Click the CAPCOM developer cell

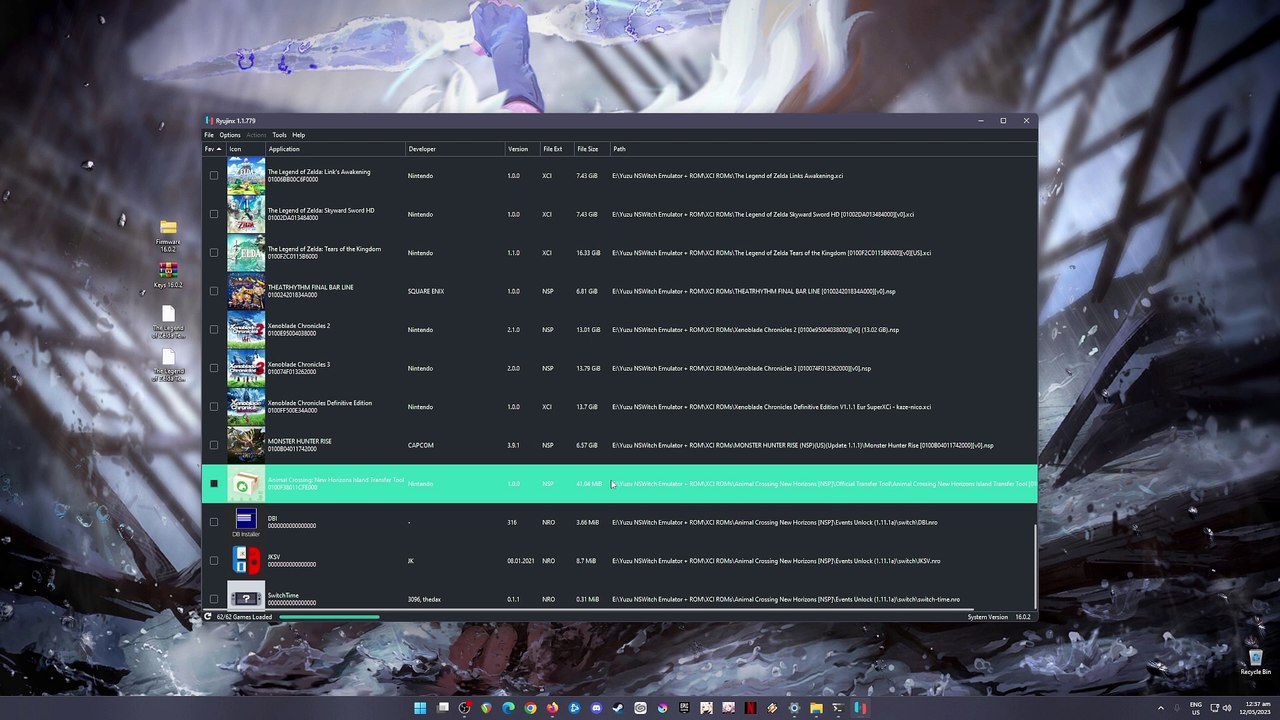pyautogui.click(x=421, y=445)
